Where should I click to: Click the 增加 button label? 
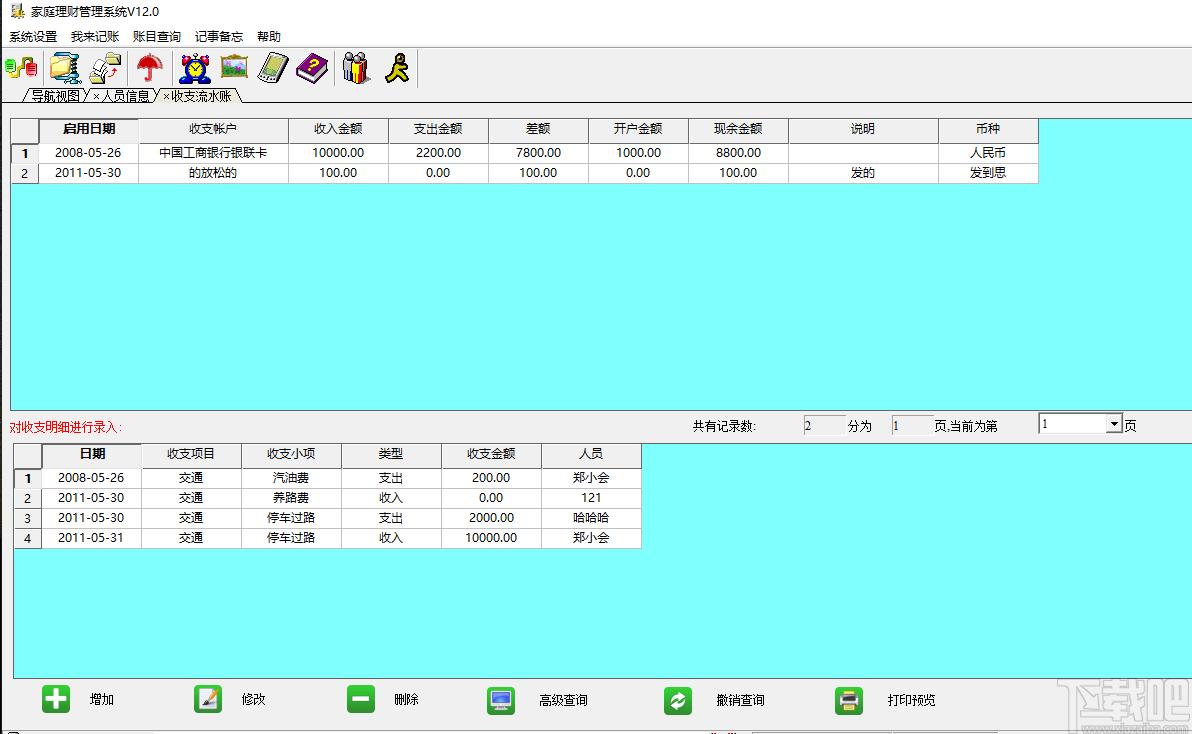(102, 699)
